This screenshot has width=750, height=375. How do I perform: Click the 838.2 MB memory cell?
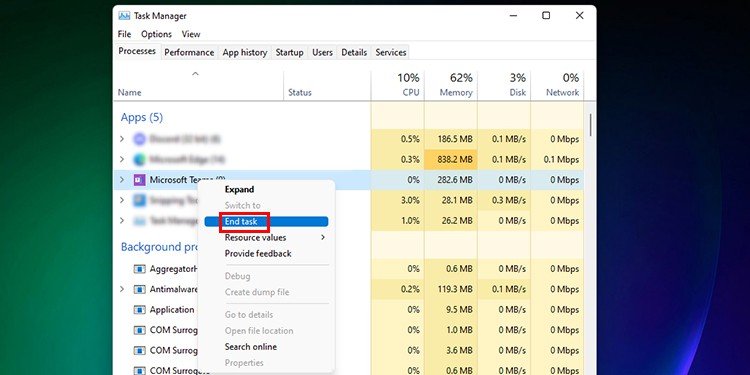tap(451, 159)
